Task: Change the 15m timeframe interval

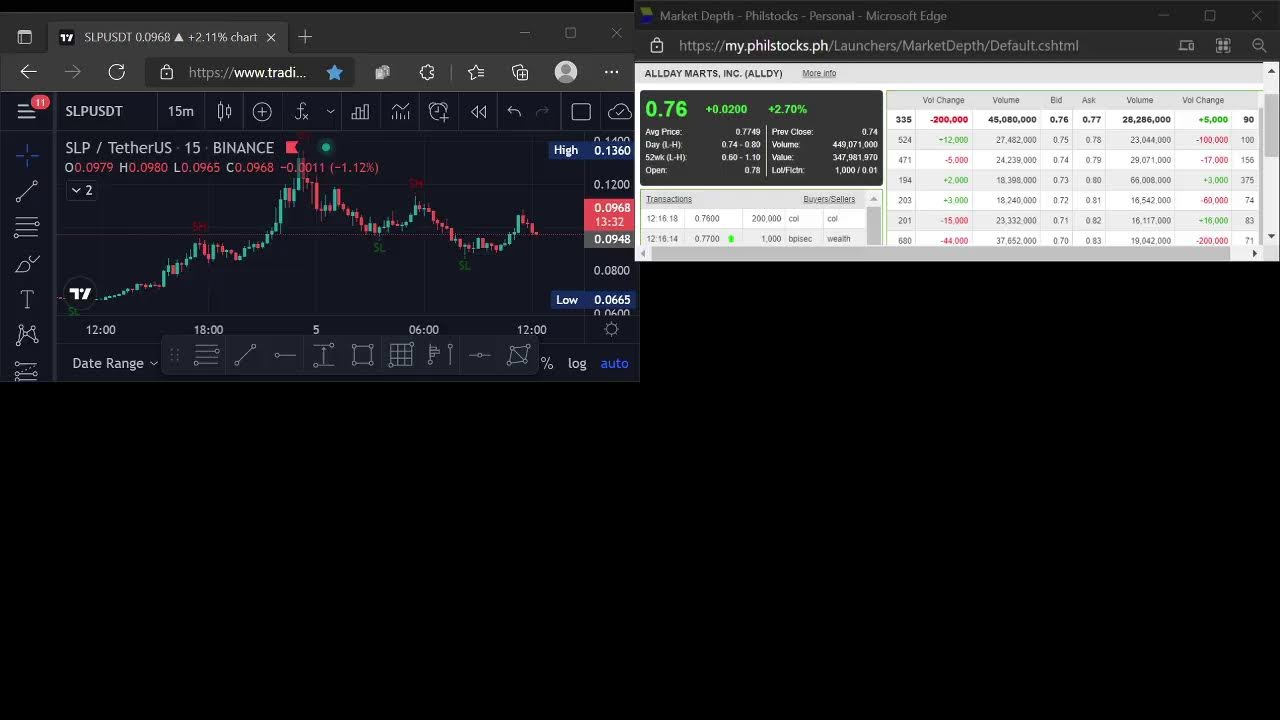Action: tap(181, 111)
